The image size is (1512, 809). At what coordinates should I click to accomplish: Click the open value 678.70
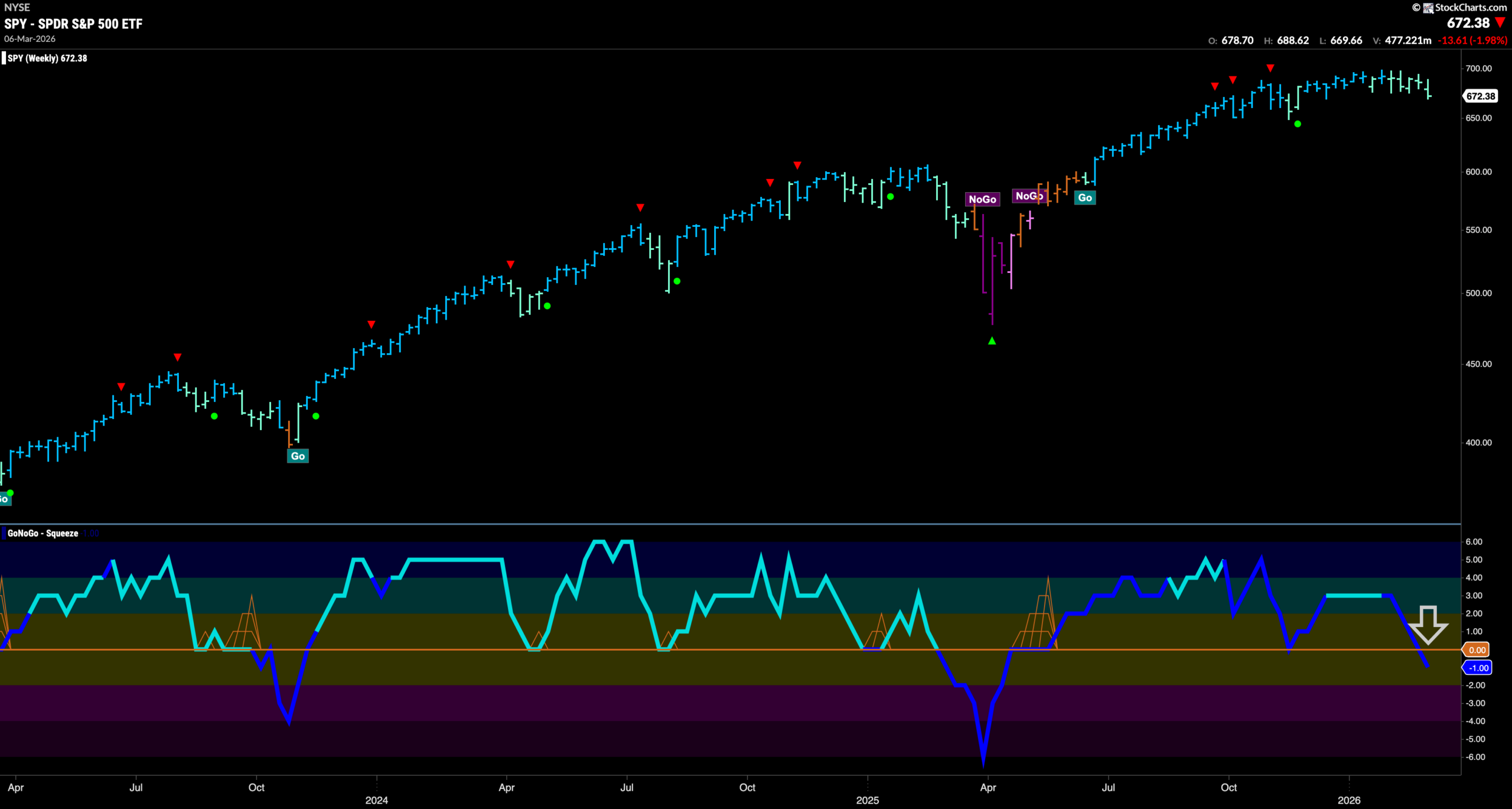pos(1237,40)
